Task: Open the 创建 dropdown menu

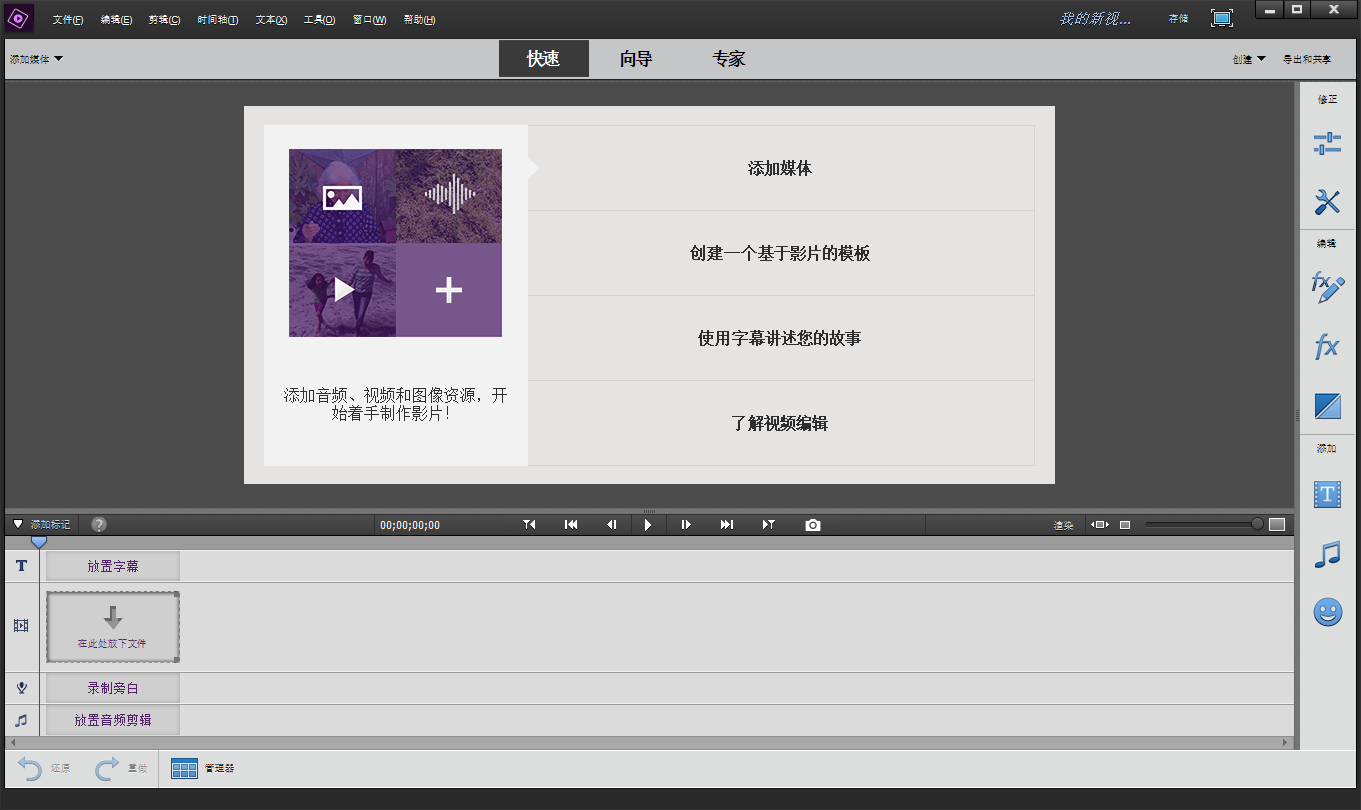Action: pyautogui.click(x=1249, y=59)
